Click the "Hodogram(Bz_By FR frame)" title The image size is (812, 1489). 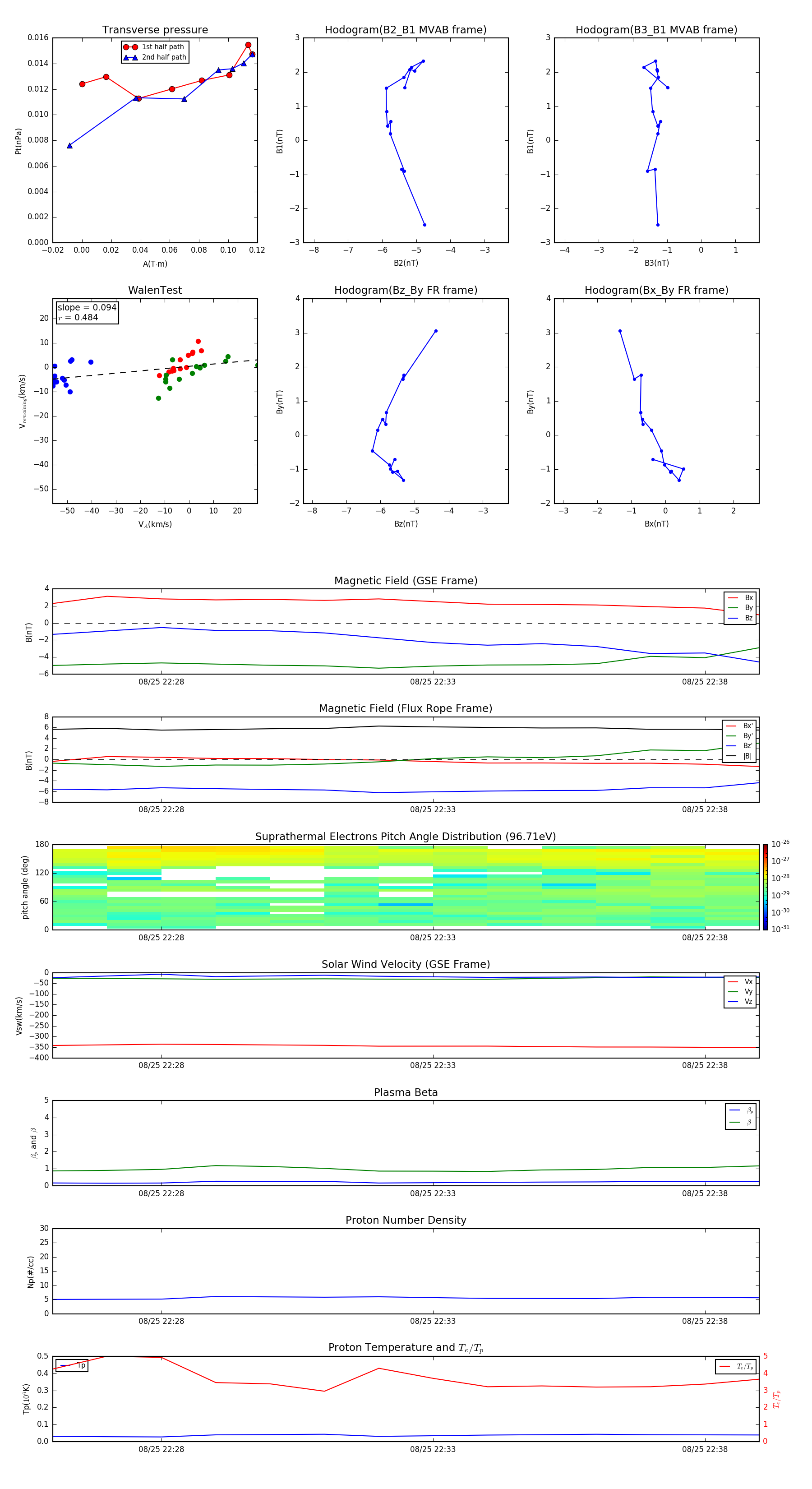point(406,290)
